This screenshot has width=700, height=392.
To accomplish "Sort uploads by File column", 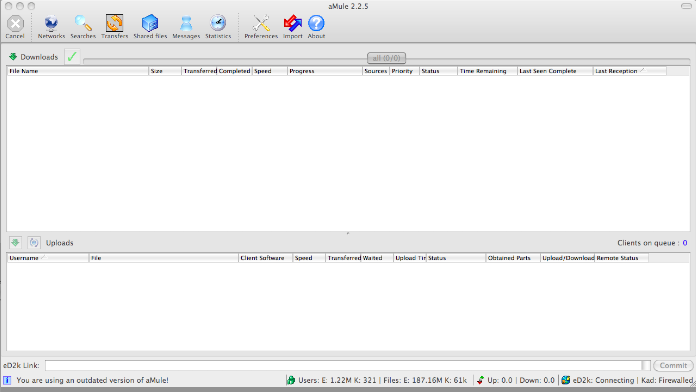I will [x=164, y=258].
